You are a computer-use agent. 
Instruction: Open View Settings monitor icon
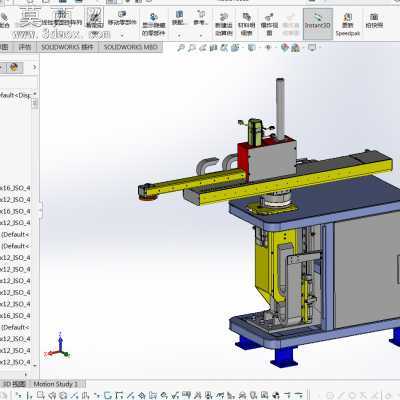point(312,48)
